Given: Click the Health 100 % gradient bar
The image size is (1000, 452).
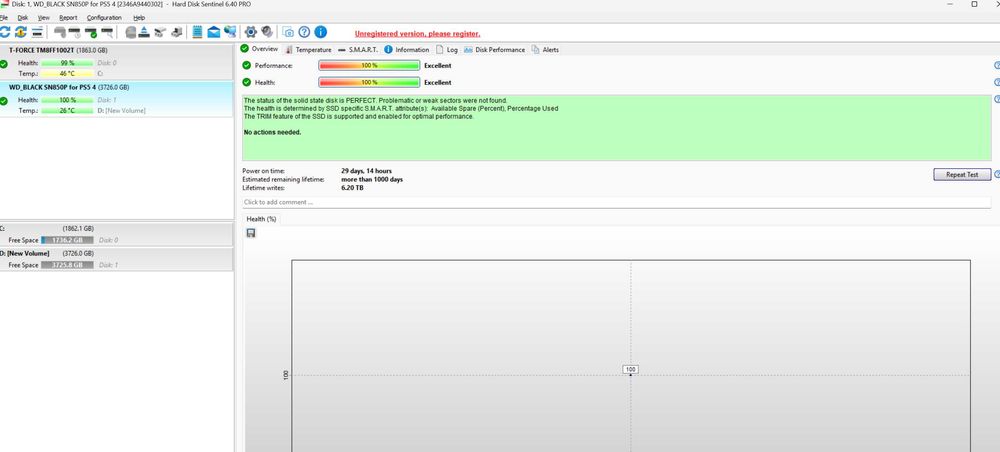Looking at the screenshot, I should (x=369, y=82).
